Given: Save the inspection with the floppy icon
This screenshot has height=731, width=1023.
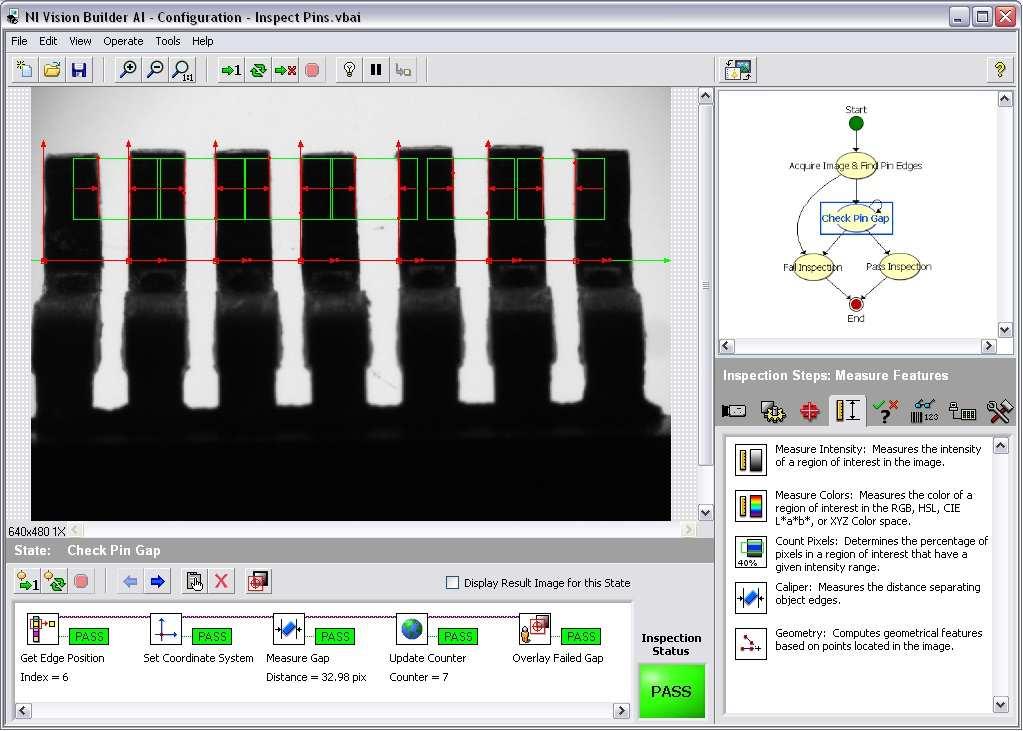Looking at the screenshot, I should (79, 70).
